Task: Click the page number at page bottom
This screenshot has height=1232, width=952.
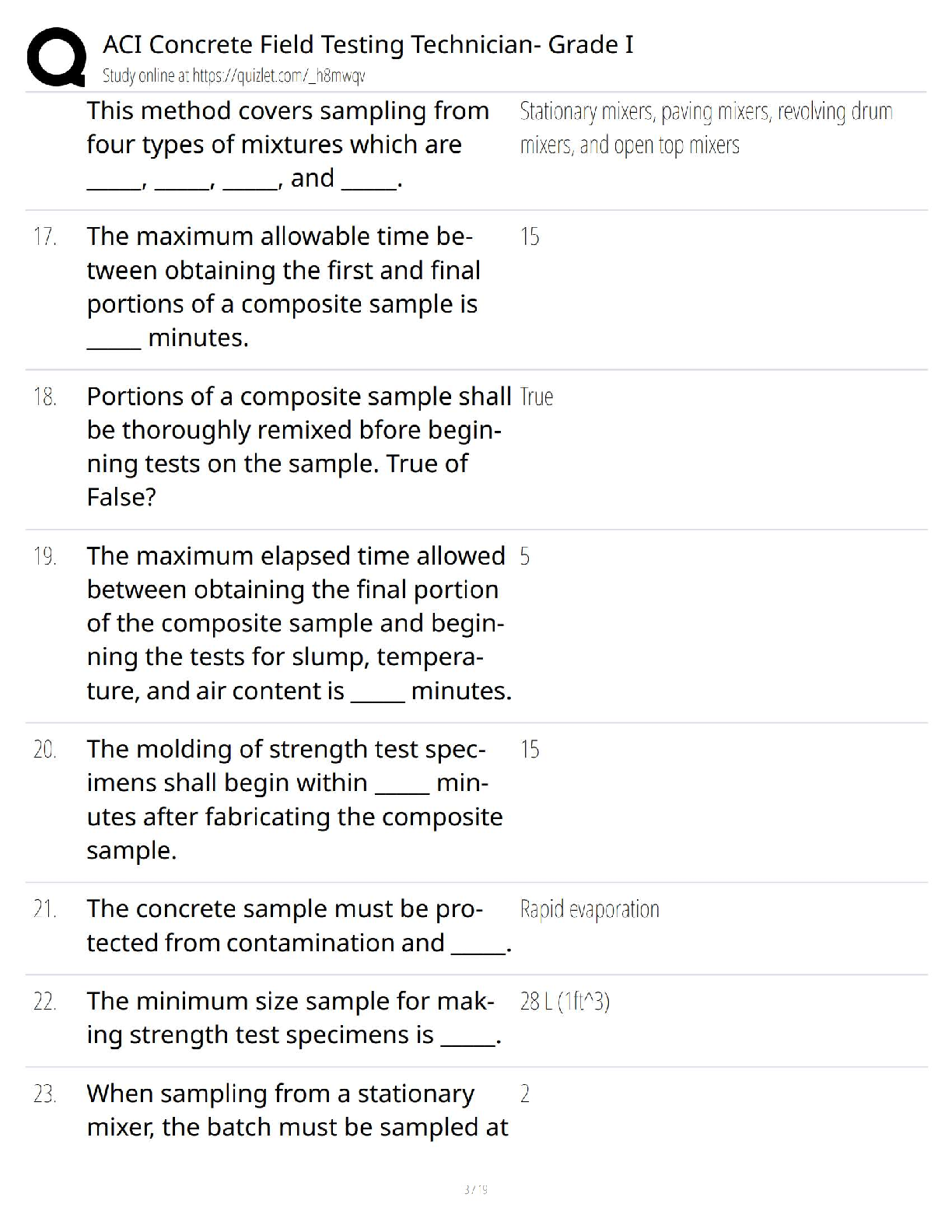Action: click(475, 1189)
